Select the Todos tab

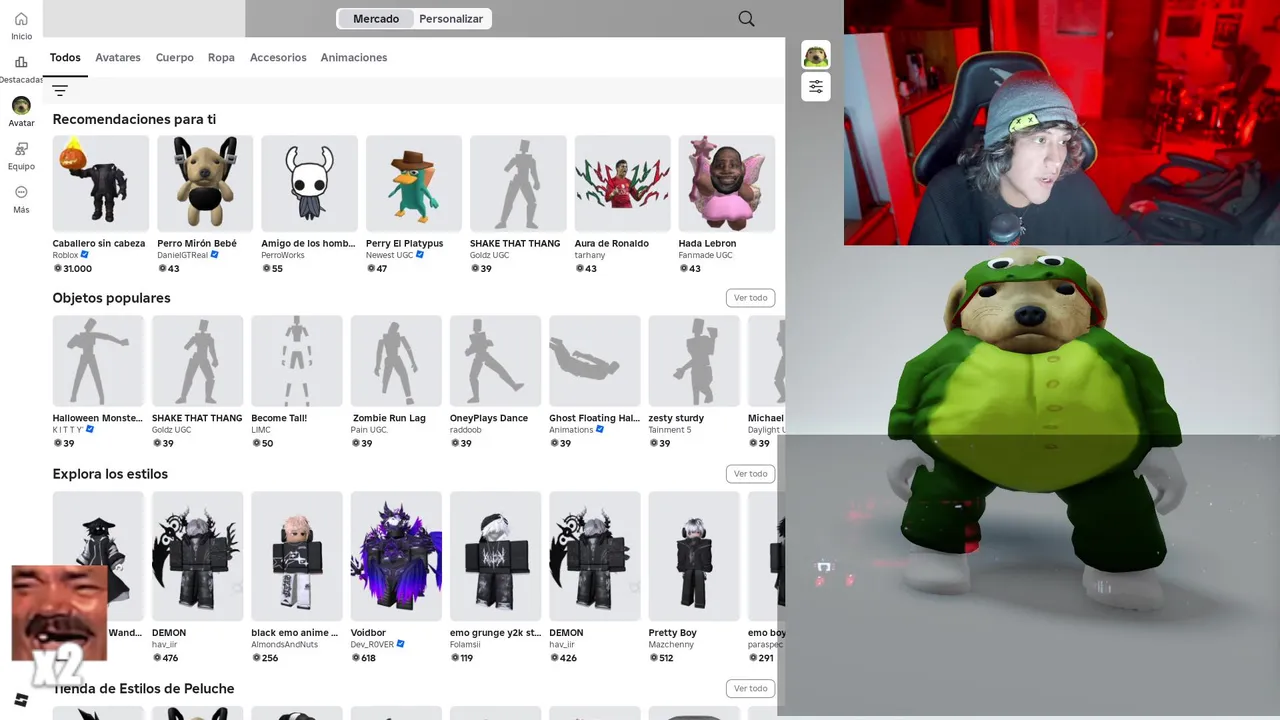click(65, 58)
